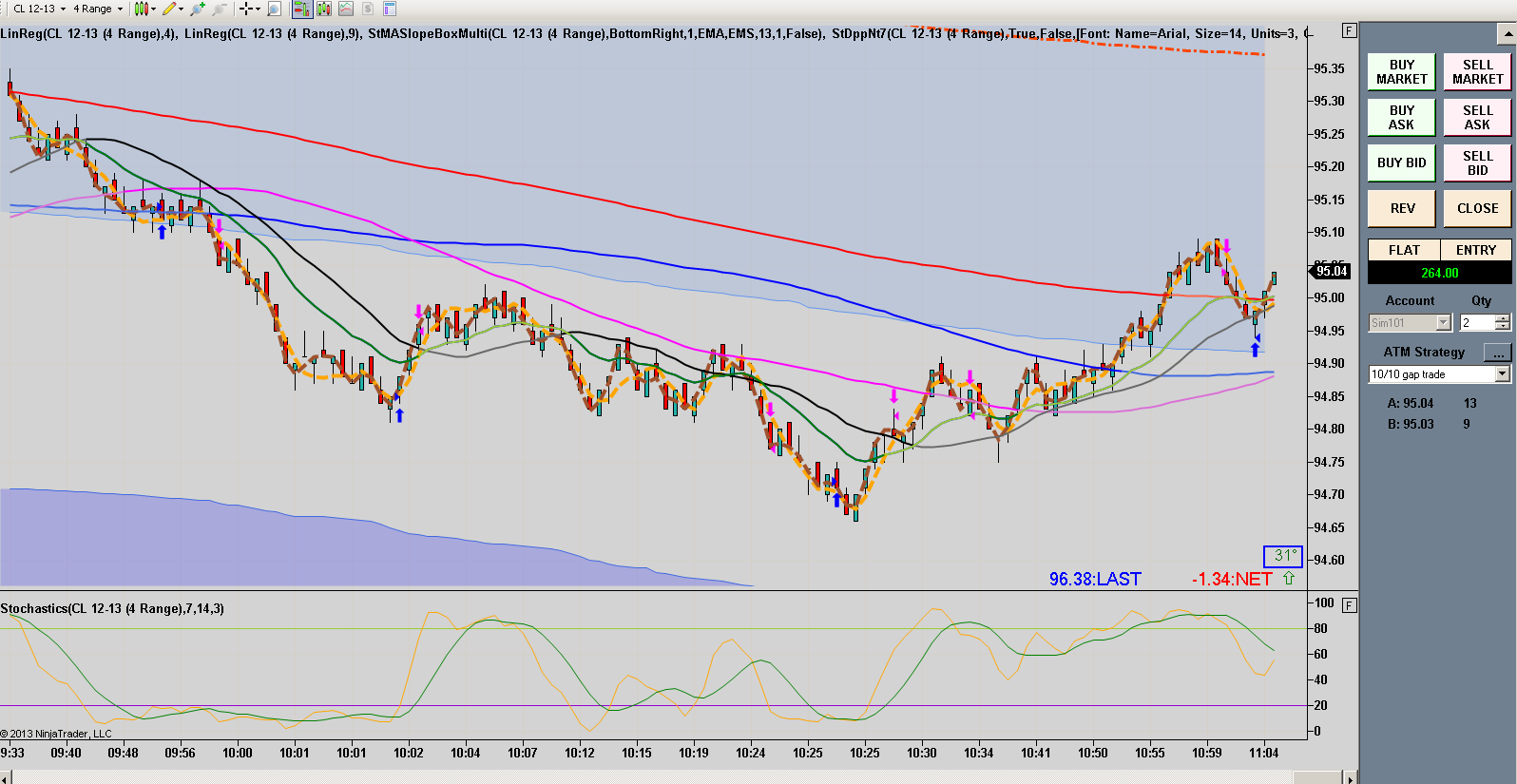Click the horizontal scrollbar right arrow
This screenshot has height=784, width=1517.
click(x=1350, y=777)
